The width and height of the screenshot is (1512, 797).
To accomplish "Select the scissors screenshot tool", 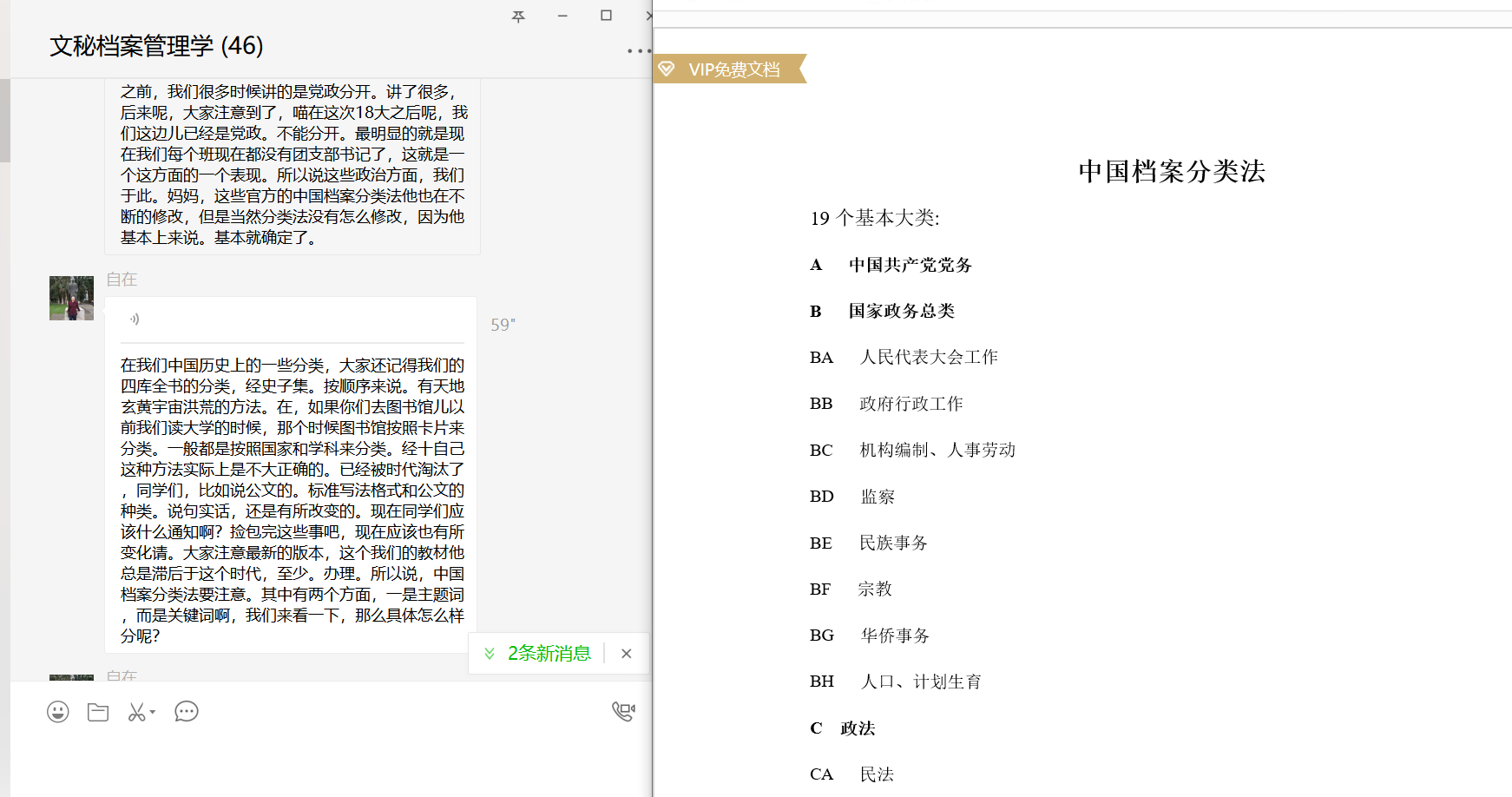I will [136, 713].
